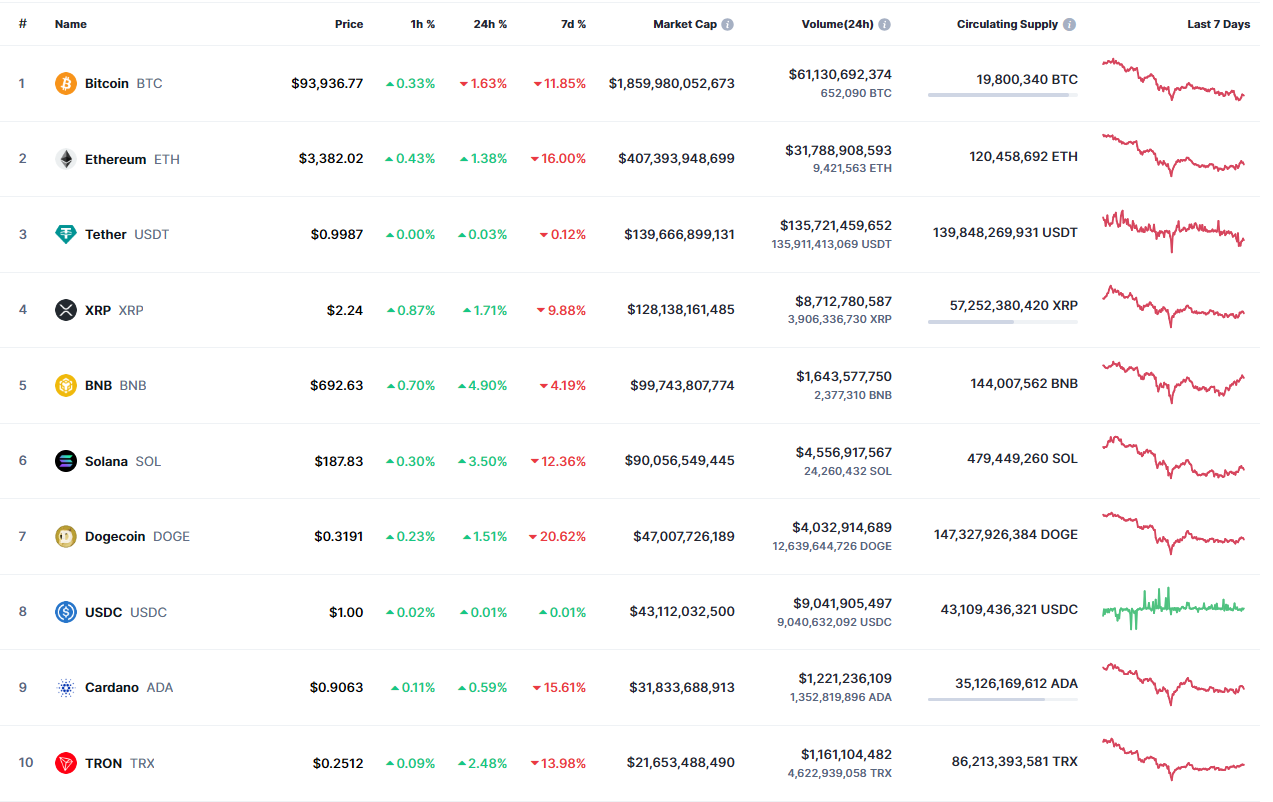Open Ethereum 7-day sparkline chart

click(1174, 155)
